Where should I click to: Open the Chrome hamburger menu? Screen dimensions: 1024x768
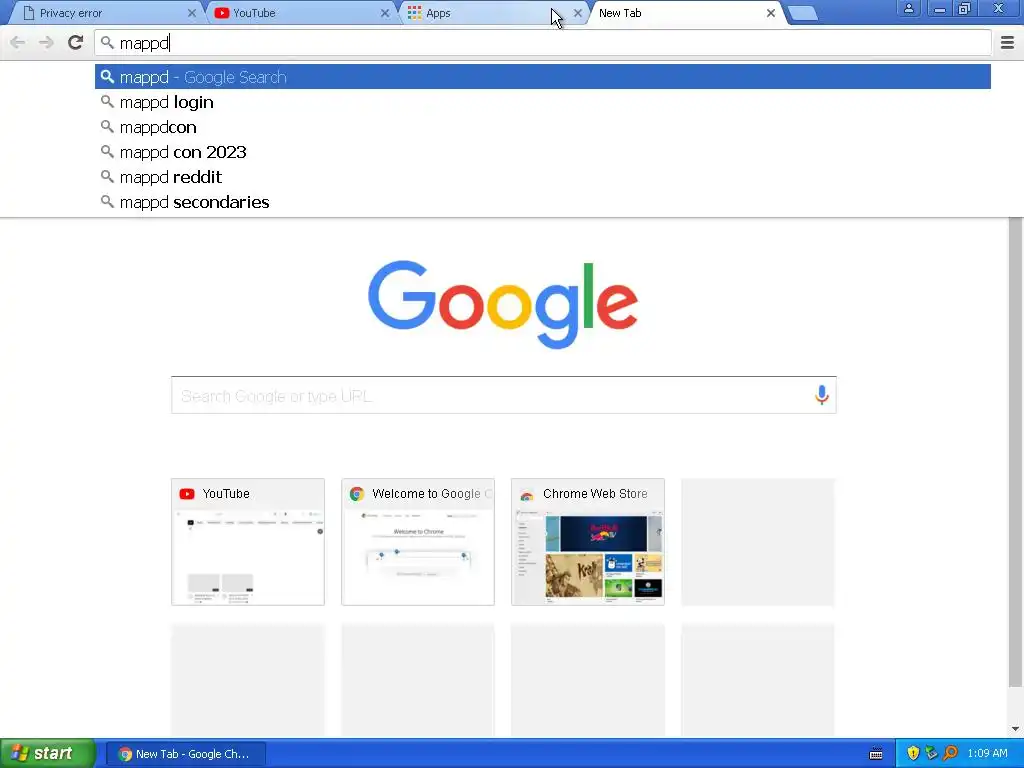[1007, 42]
